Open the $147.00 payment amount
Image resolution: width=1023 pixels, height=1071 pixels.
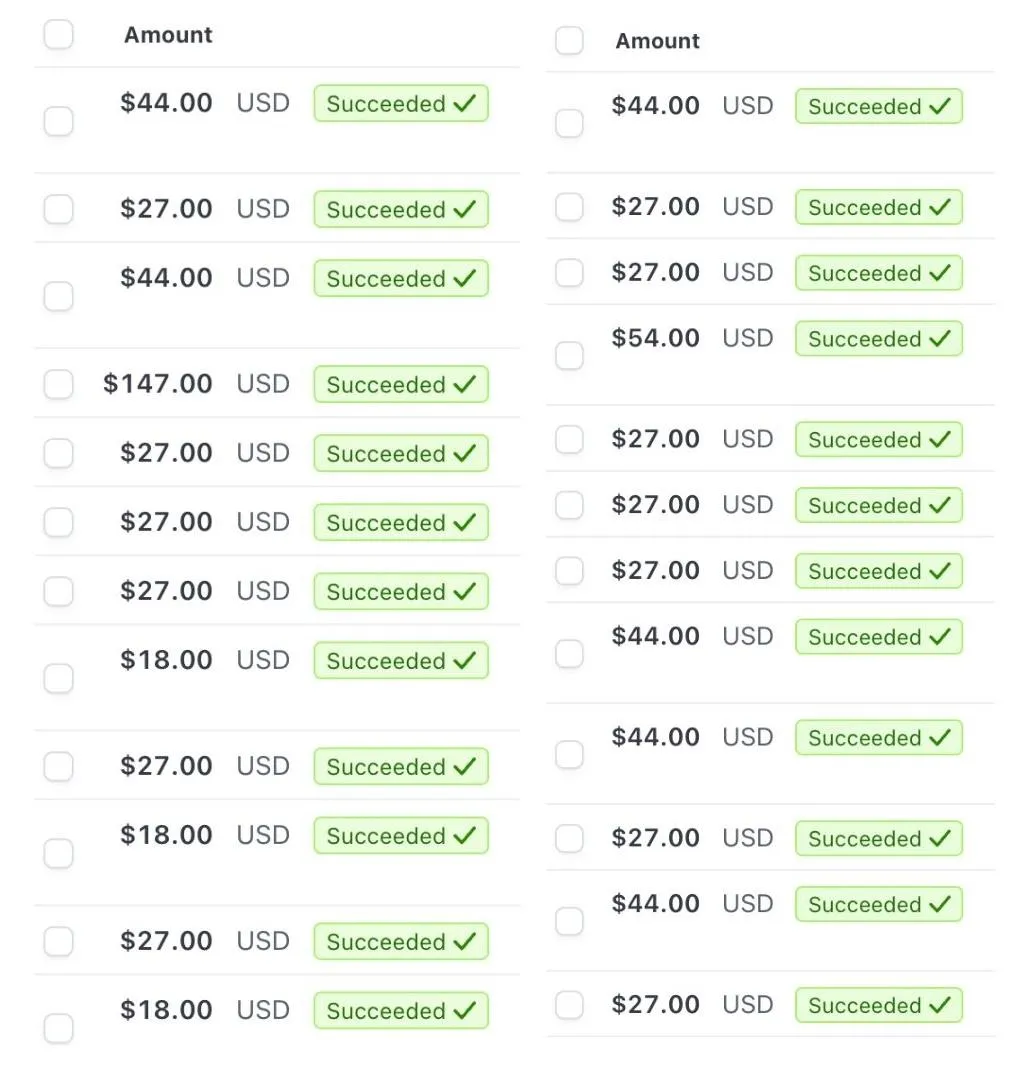coord(158,384)
